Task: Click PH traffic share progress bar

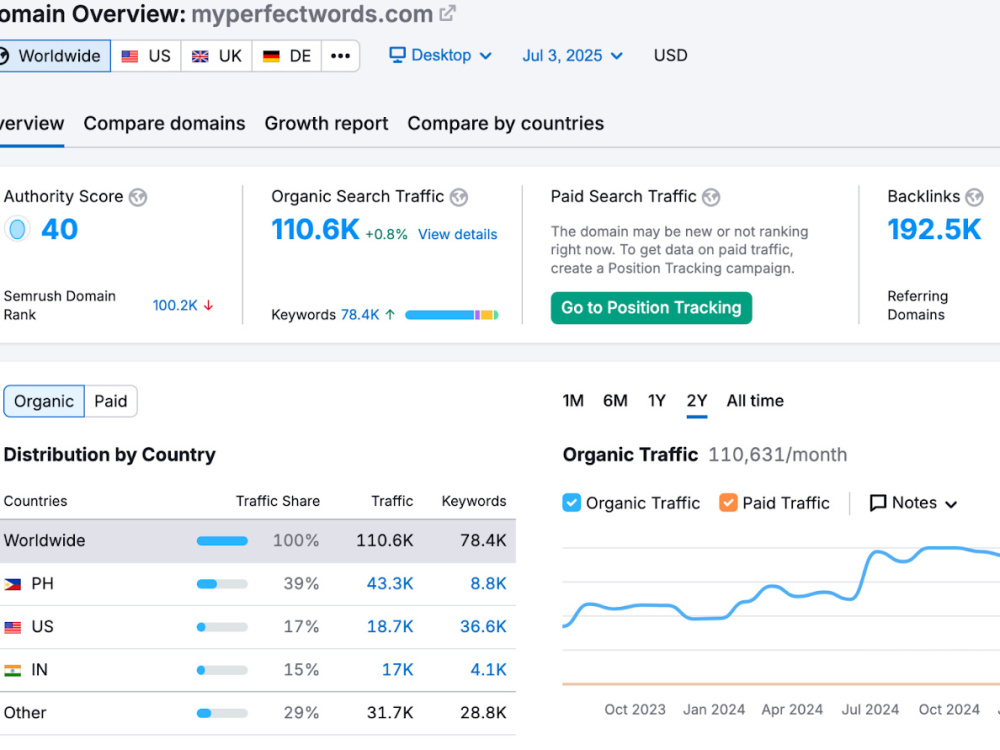Action: [x=222, y=584]
